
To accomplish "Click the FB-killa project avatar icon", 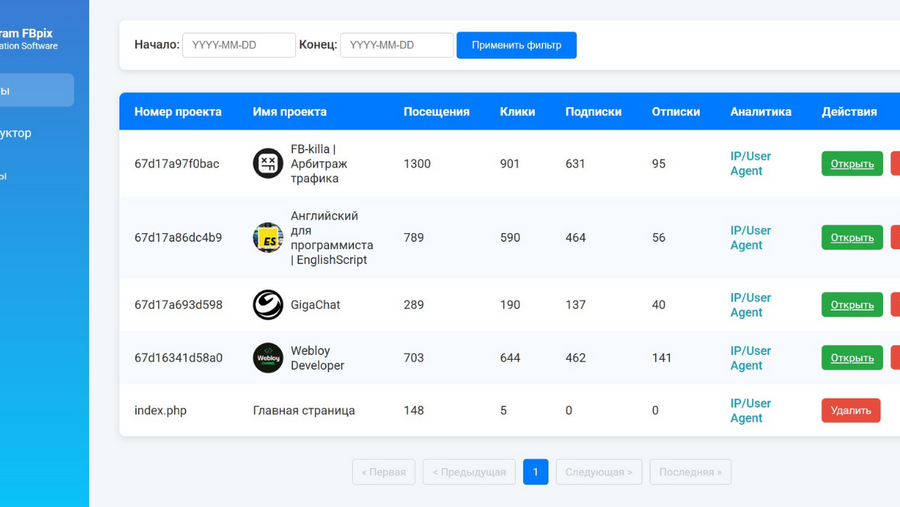I will point(267,163).
